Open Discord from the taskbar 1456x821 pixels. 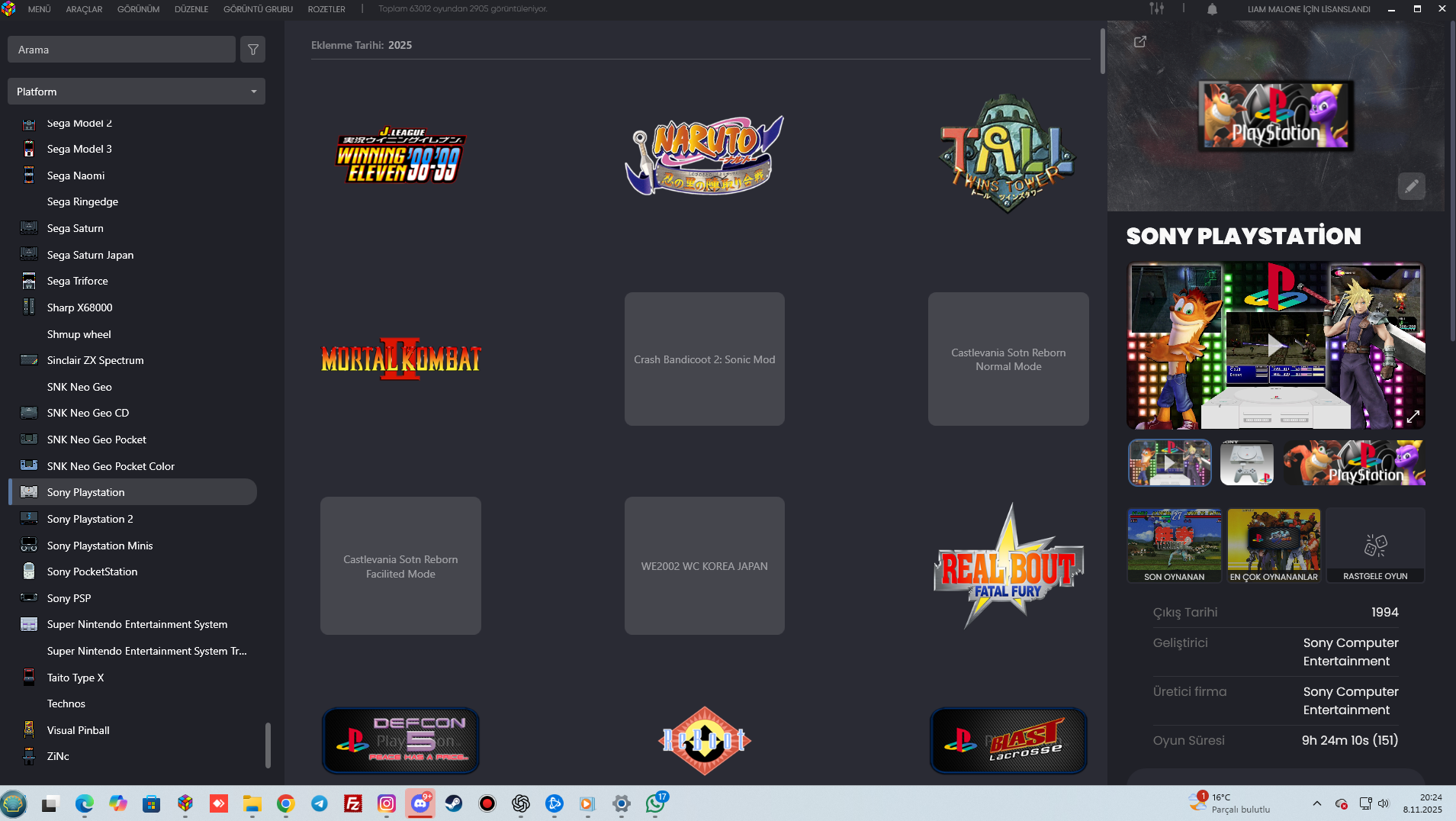(420, 803)
